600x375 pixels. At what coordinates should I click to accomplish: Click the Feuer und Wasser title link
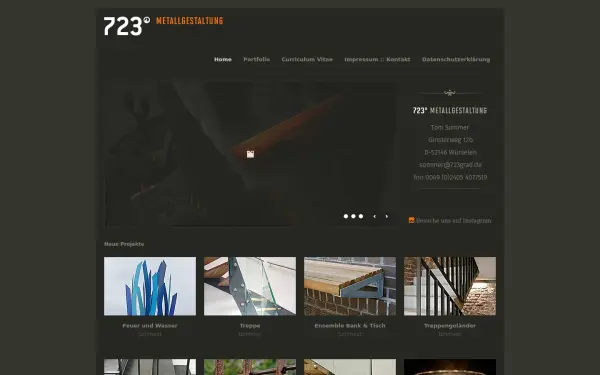(150, 326)
